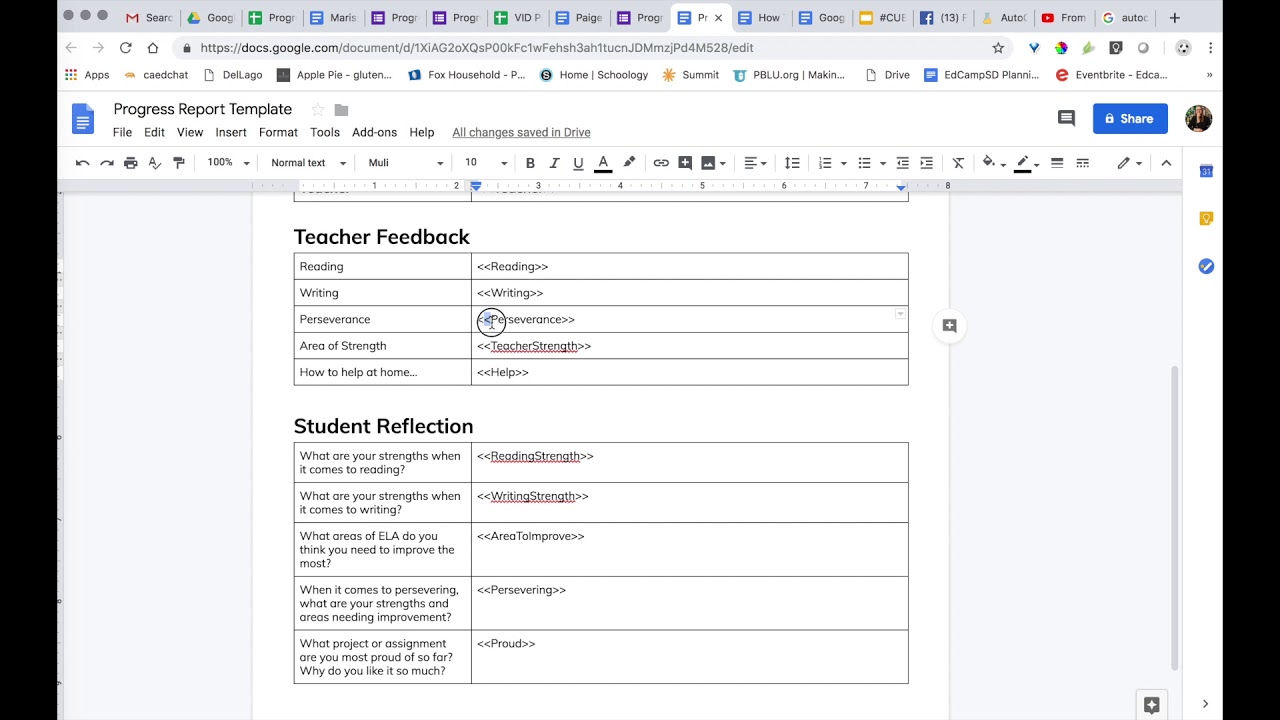Viewport: 1280px width, 720px height.
Task: Open Google account avatar
Action: (1199, 118)
